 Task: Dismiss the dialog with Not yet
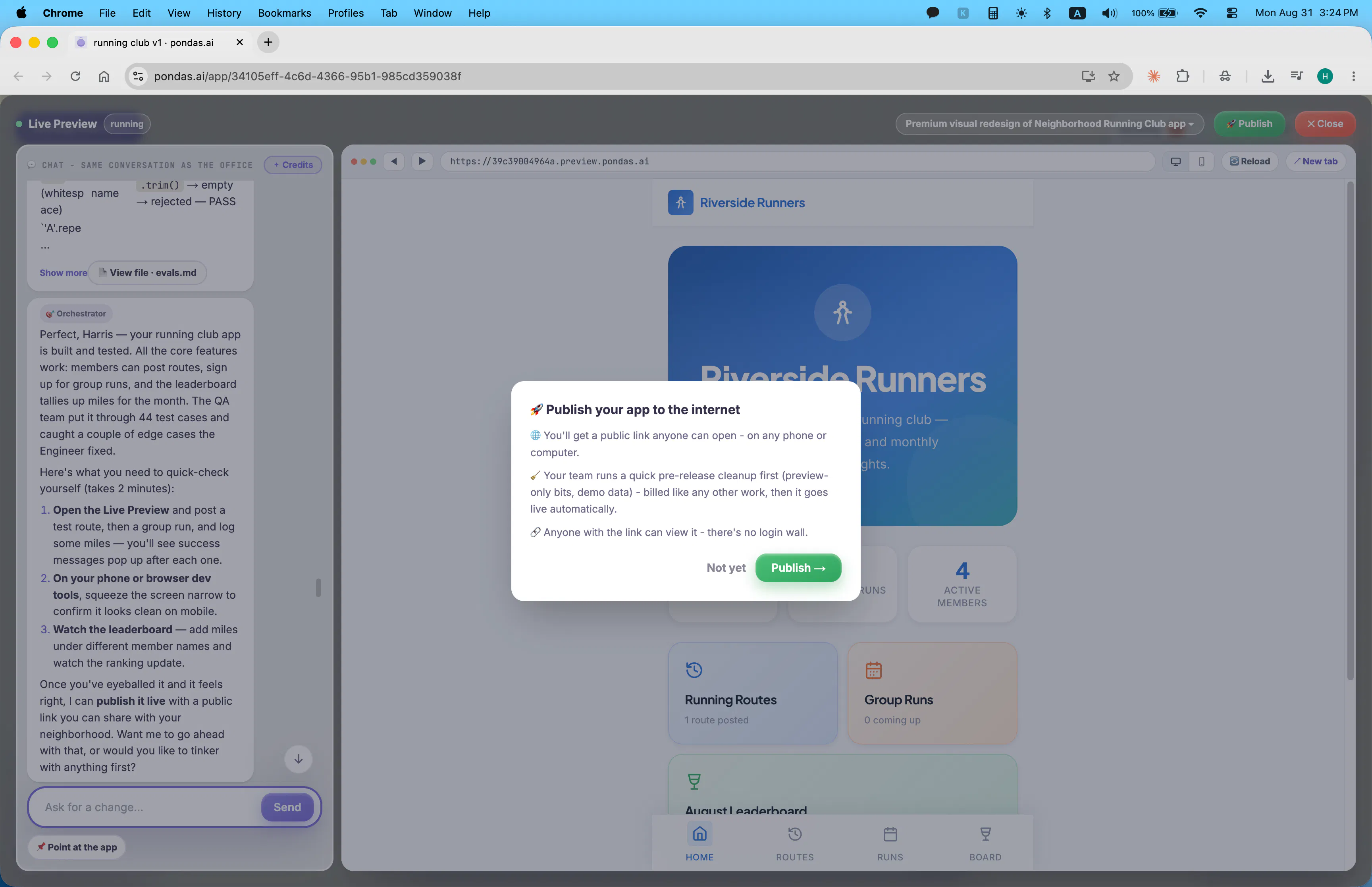pos(726,568)
